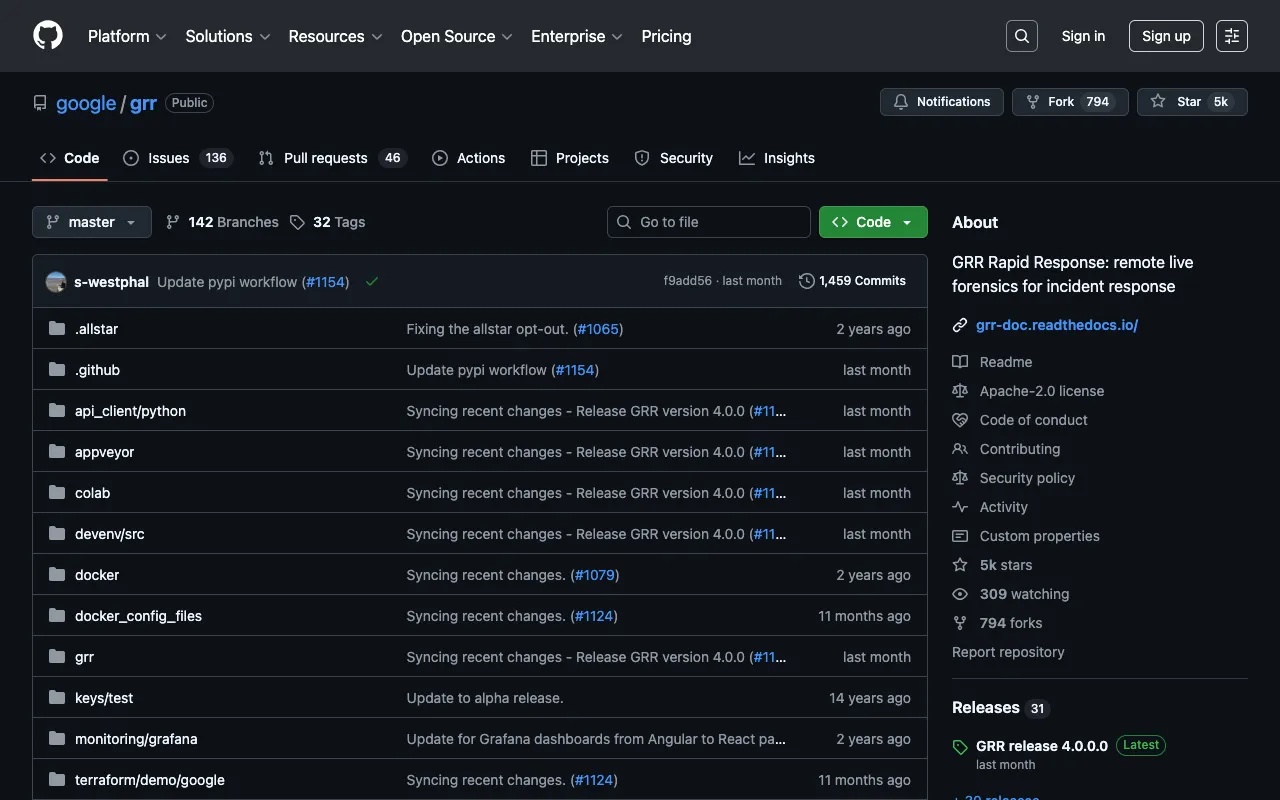View GRR release 4.0.0.0
This screenshot has width=1280, height=800.
(x=1042, y=745)
